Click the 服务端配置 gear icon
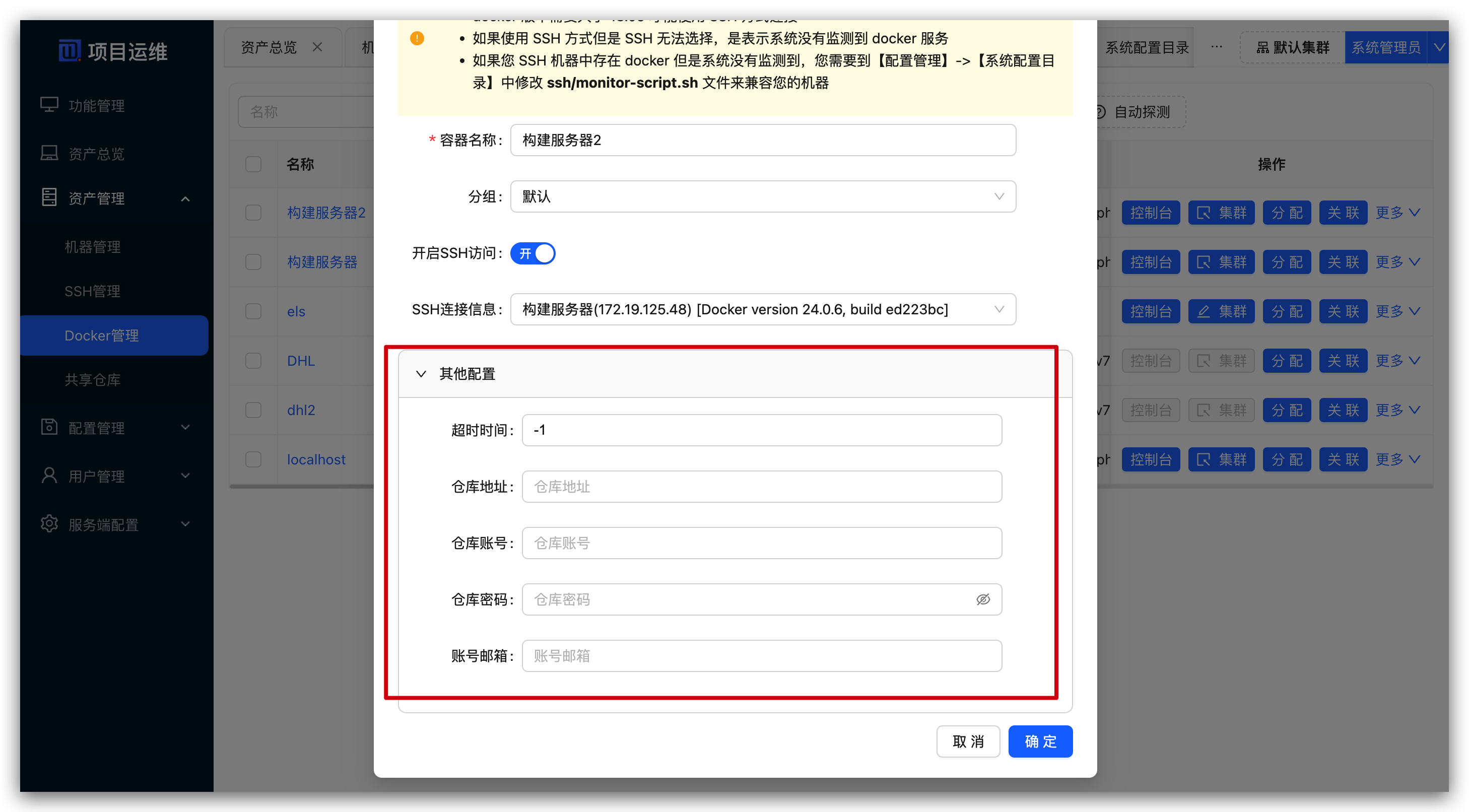1469x812 pixels. (49, 524)
